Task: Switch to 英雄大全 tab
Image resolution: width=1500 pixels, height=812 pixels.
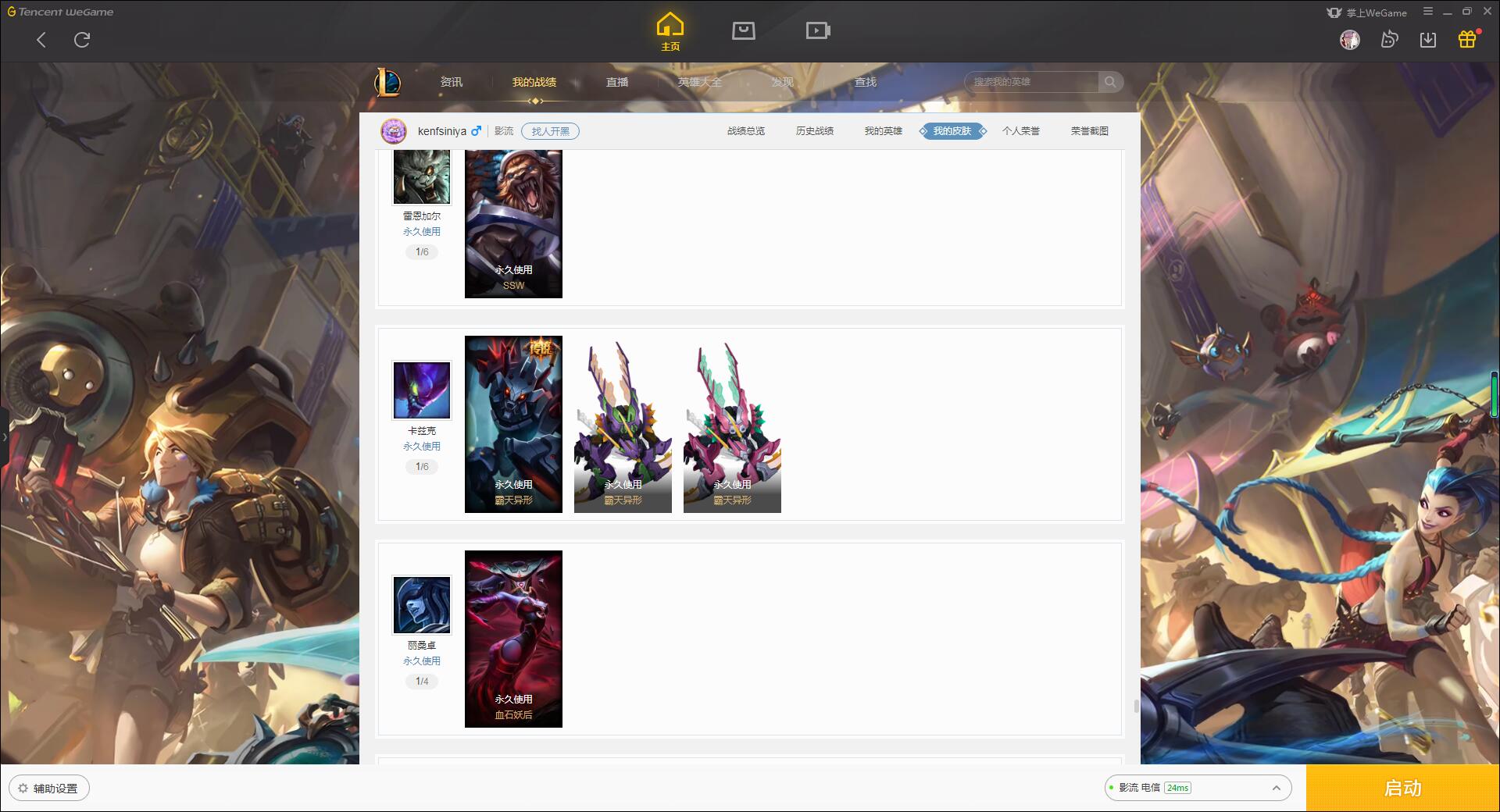Action: 700,82
